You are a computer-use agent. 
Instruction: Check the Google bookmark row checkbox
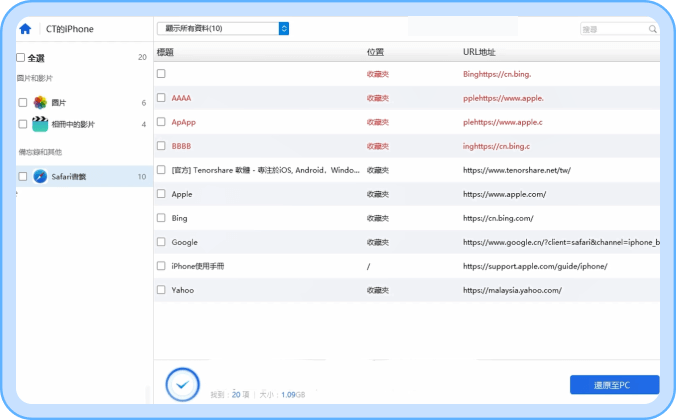pos(161,241)
